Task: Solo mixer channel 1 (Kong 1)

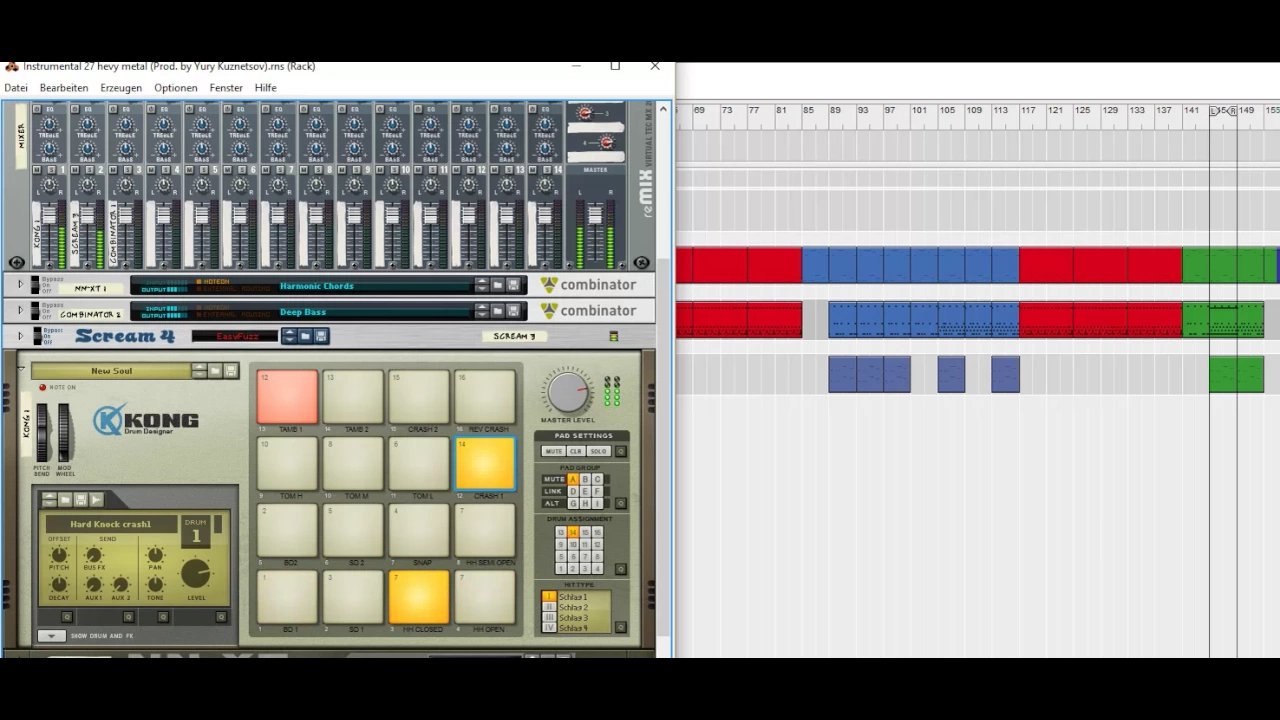Action: pos(51,170)
